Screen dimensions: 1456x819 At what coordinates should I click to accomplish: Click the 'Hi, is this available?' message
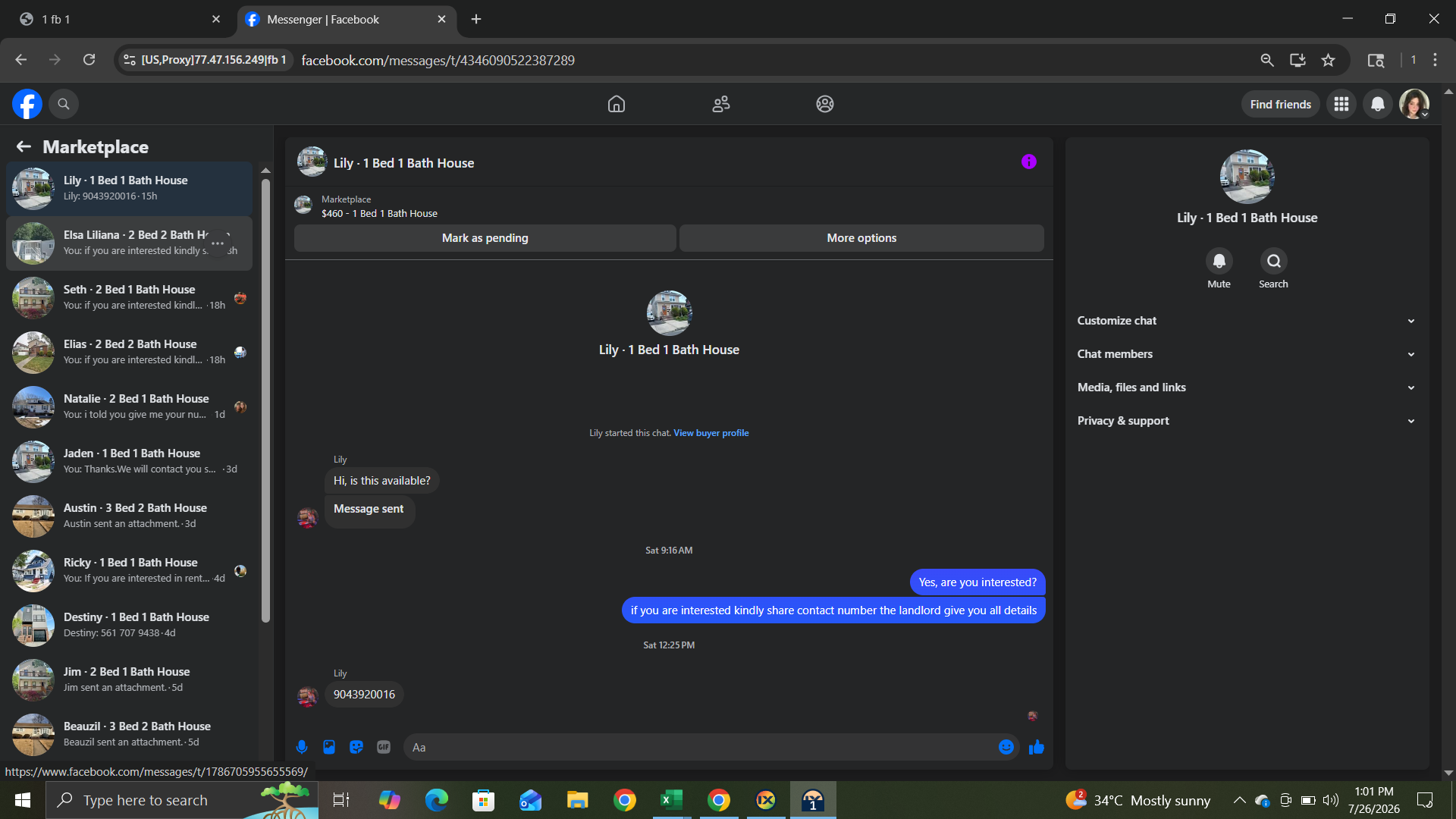381,481
